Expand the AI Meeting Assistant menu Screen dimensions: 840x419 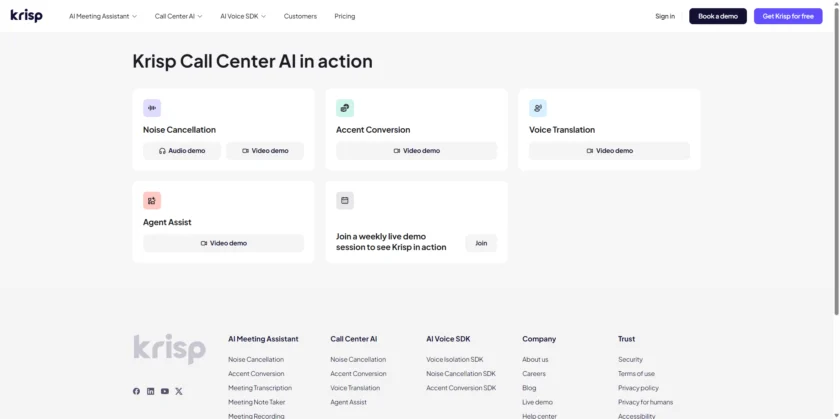click(x=103, y=16)
